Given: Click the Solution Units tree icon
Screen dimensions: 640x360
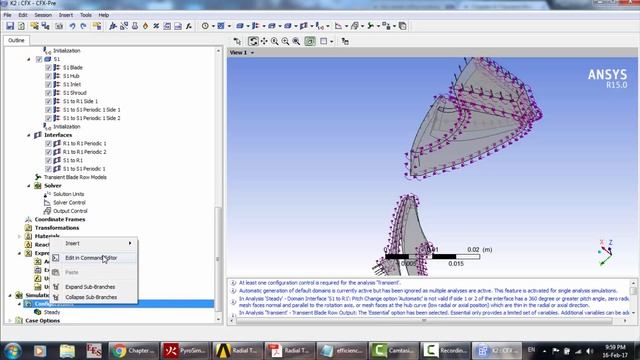Looking at the screenshot, I should (47, 194).
